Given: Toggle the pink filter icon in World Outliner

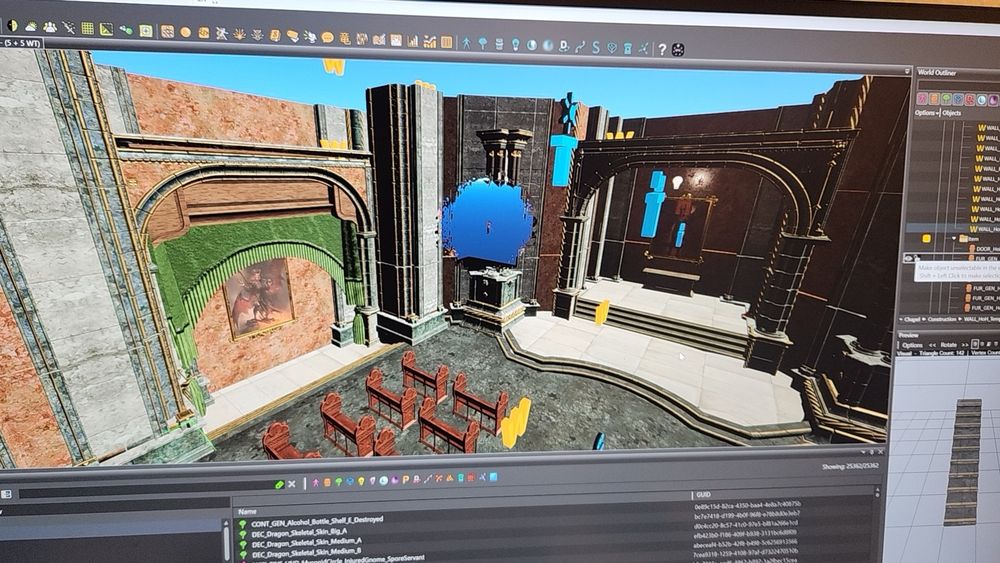Looking at the screenshot, I should point(922,99).
